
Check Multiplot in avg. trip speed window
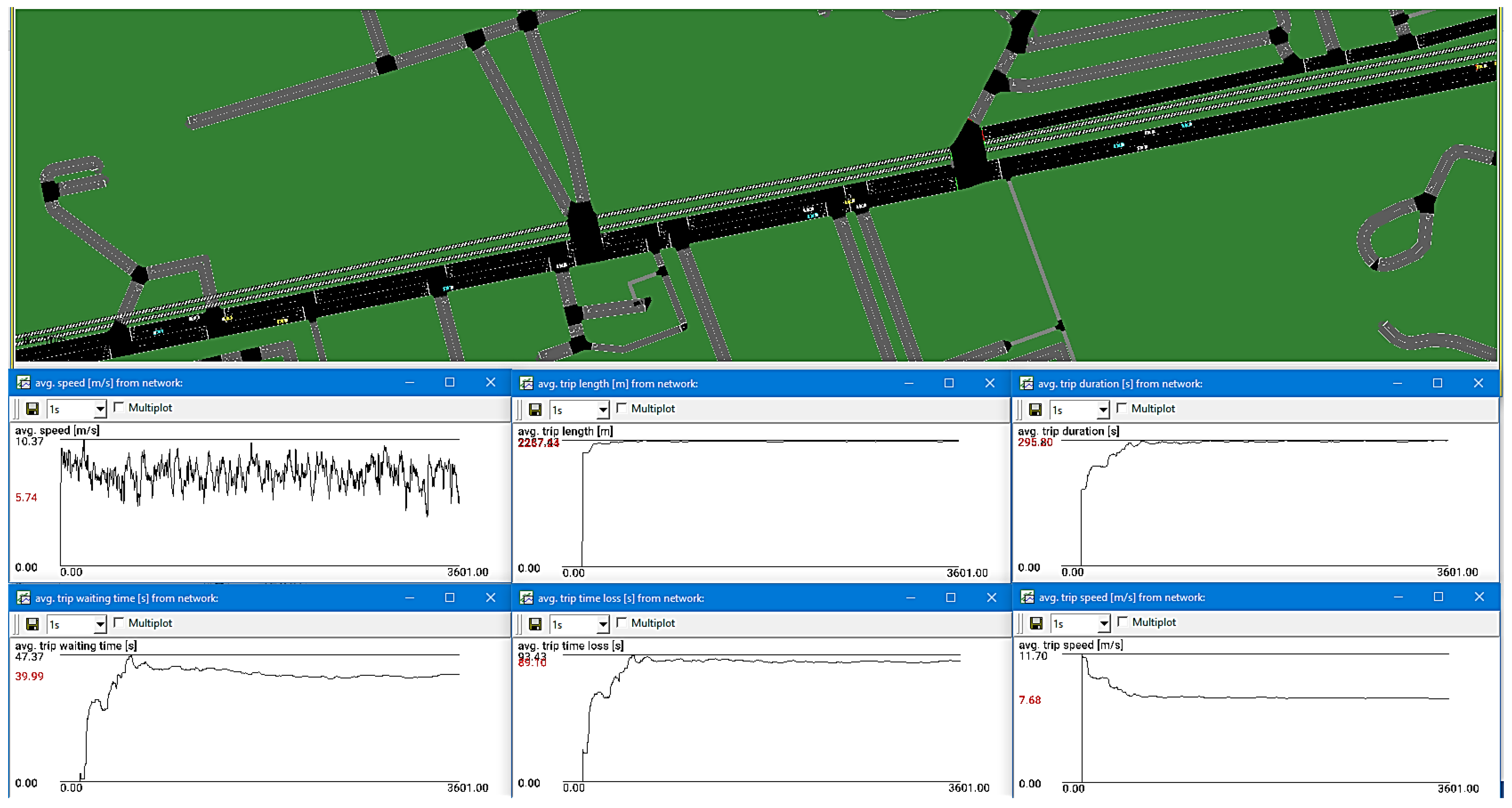1123,621
